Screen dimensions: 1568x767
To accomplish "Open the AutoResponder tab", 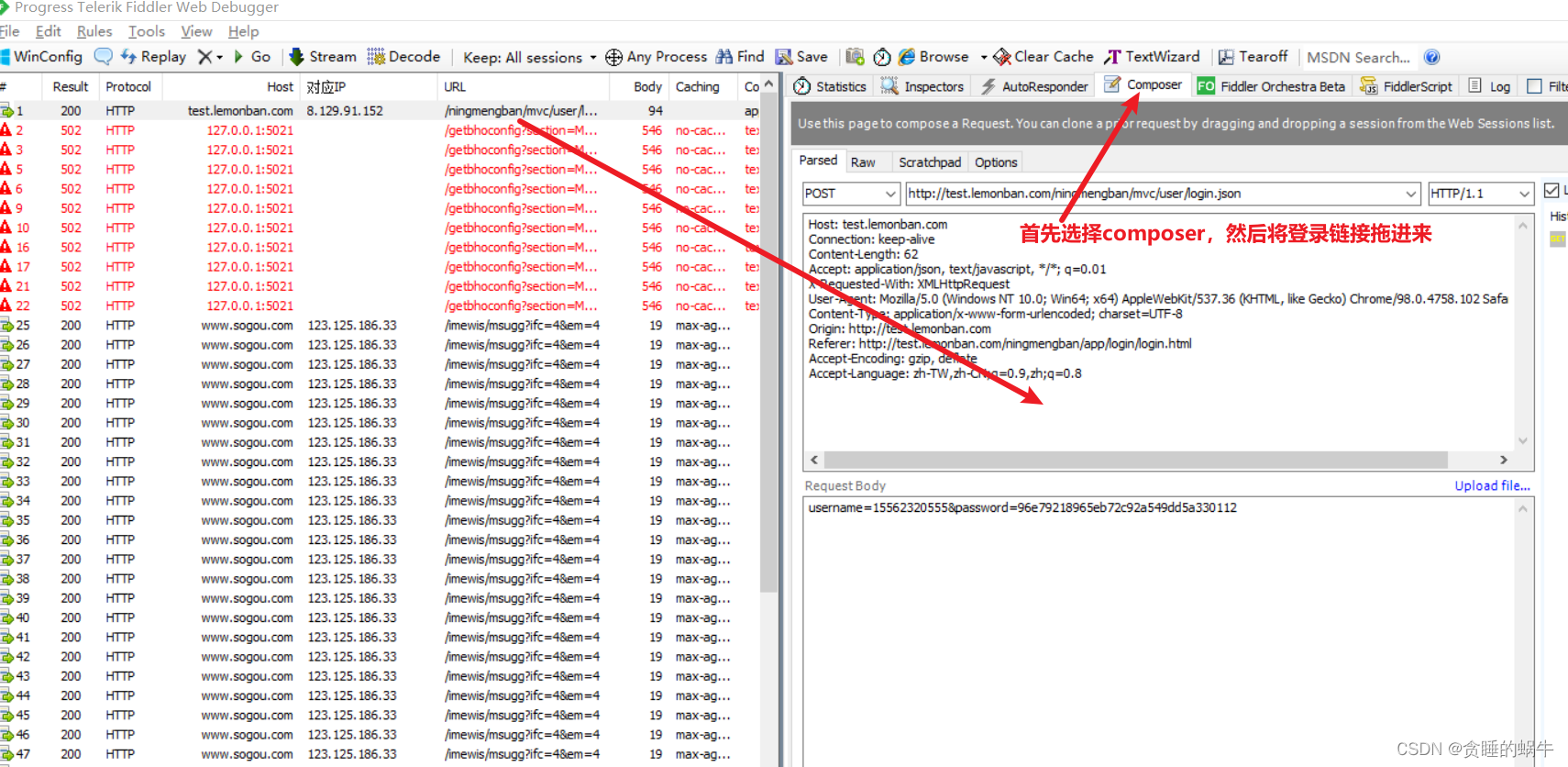I will pos(1034,86).
